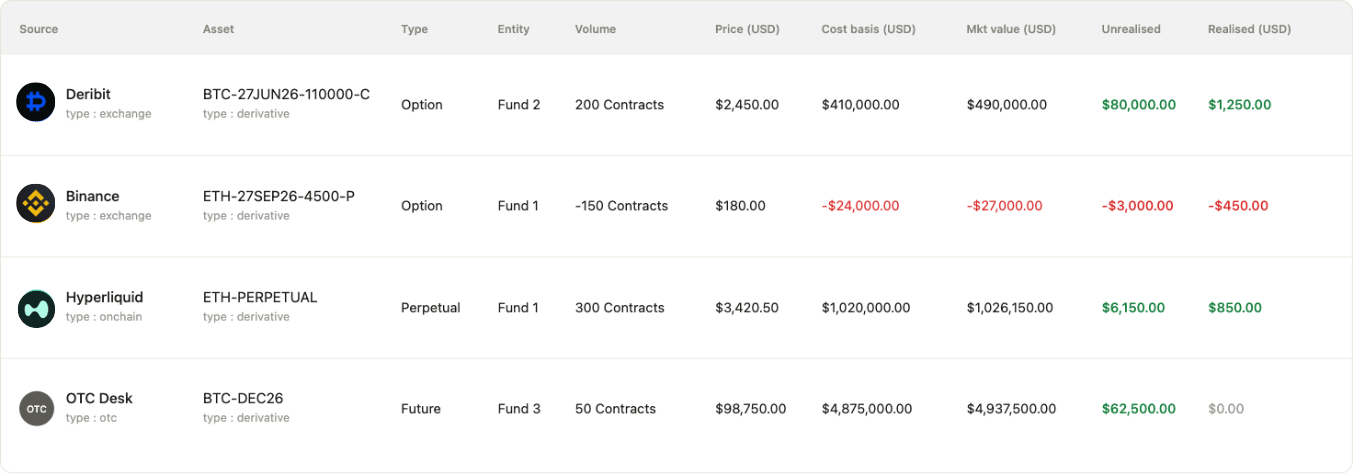Click the $80,000.00 unrealised value
Viewport: 1353px width, 475px height.
click(x=1139, y=104)
